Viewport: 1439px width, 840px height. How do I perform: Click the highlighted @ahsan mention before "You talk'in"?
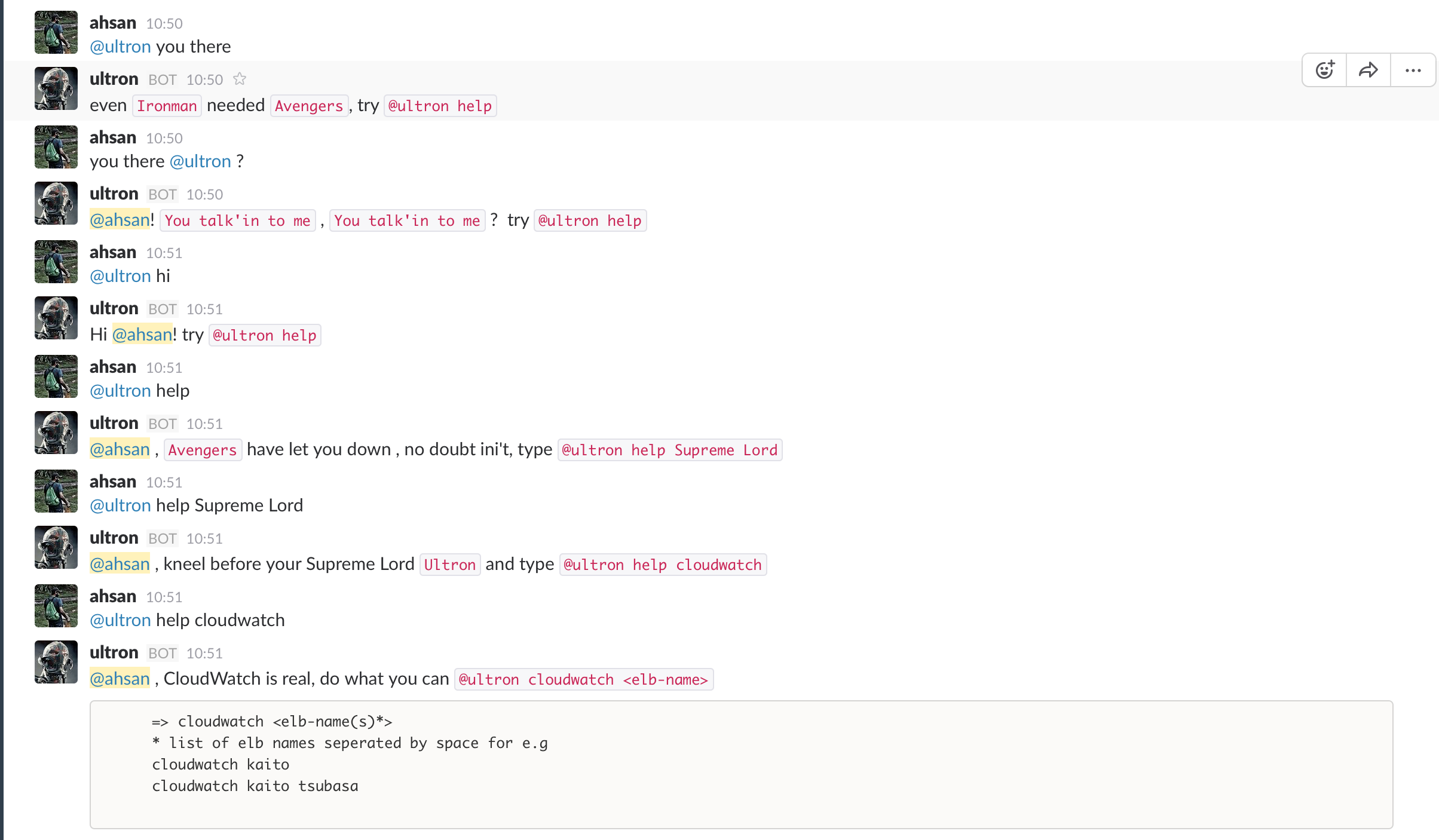120,220
